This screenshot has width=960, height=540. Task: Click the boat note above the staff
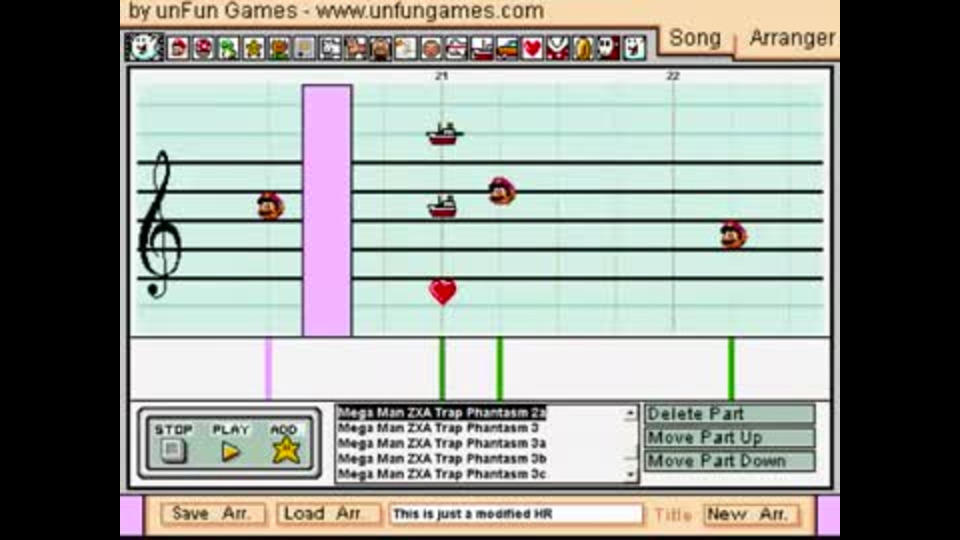[x=444, y=134]
